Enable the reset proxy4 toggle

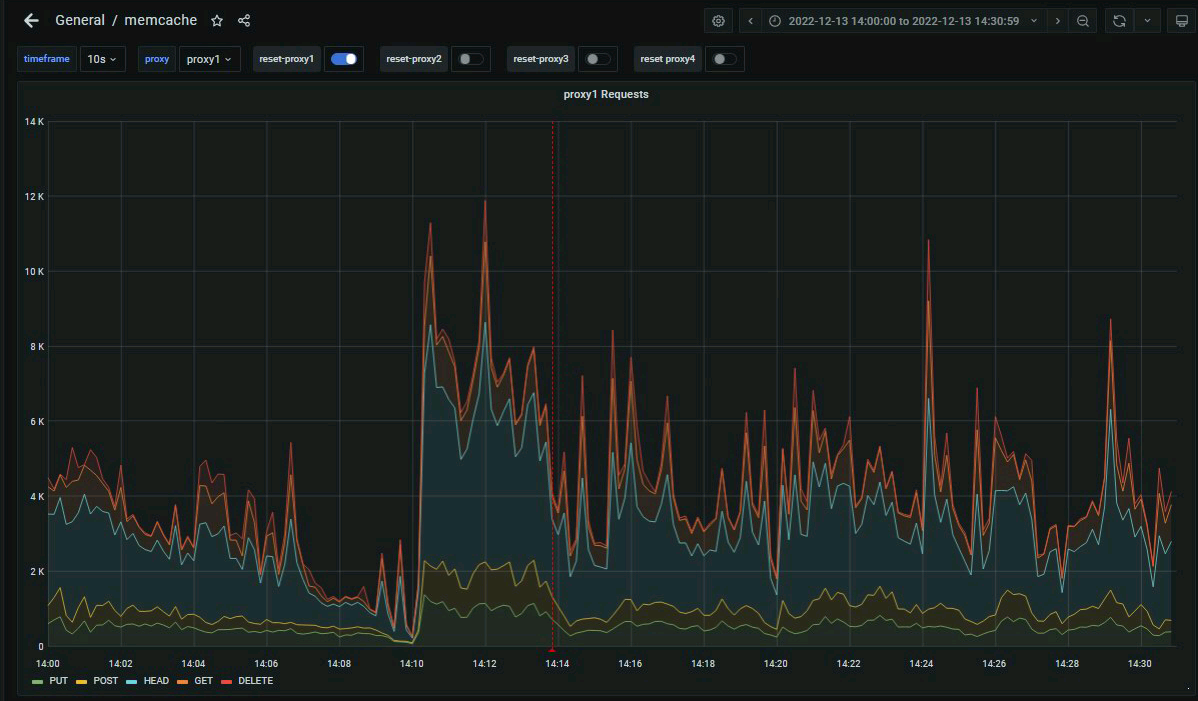[x=724, y=59]
